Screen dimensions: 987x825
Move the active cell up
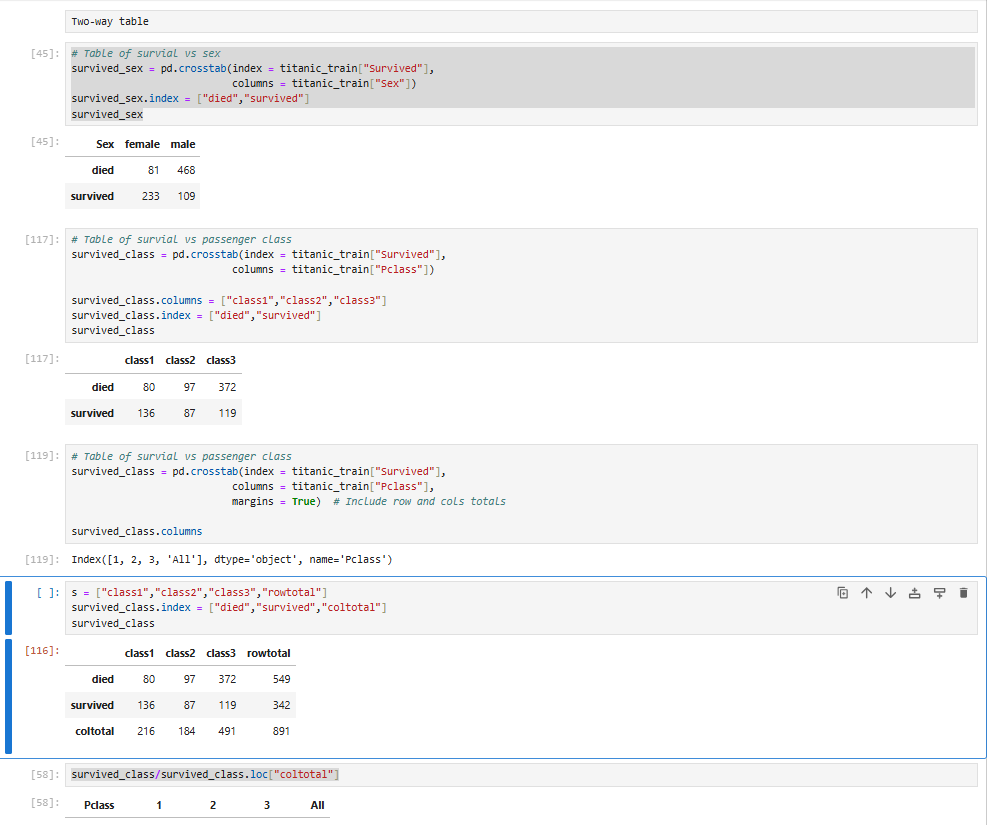click(866, 593)
